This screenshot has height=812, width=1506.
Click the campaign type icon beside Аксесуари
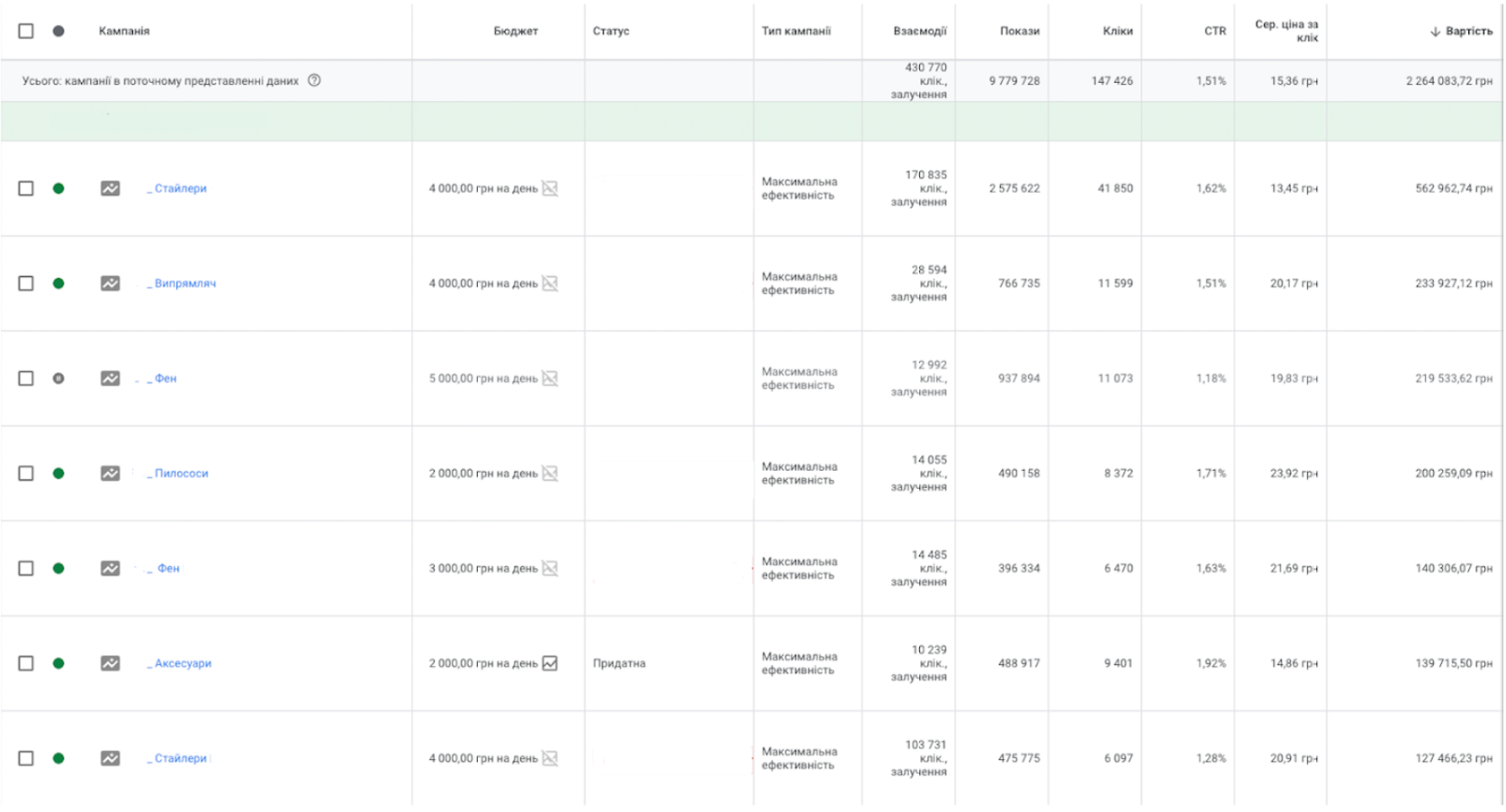point(110,663)
